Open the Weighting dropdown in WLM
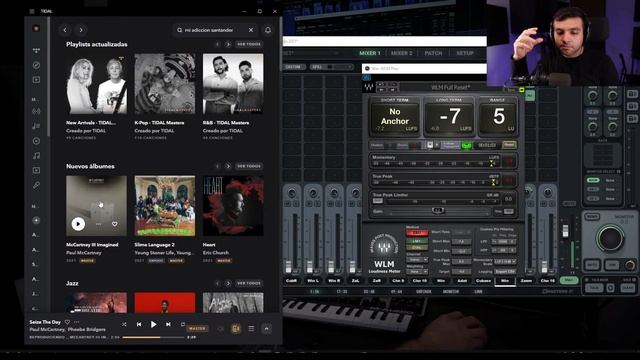 (418, 271)
